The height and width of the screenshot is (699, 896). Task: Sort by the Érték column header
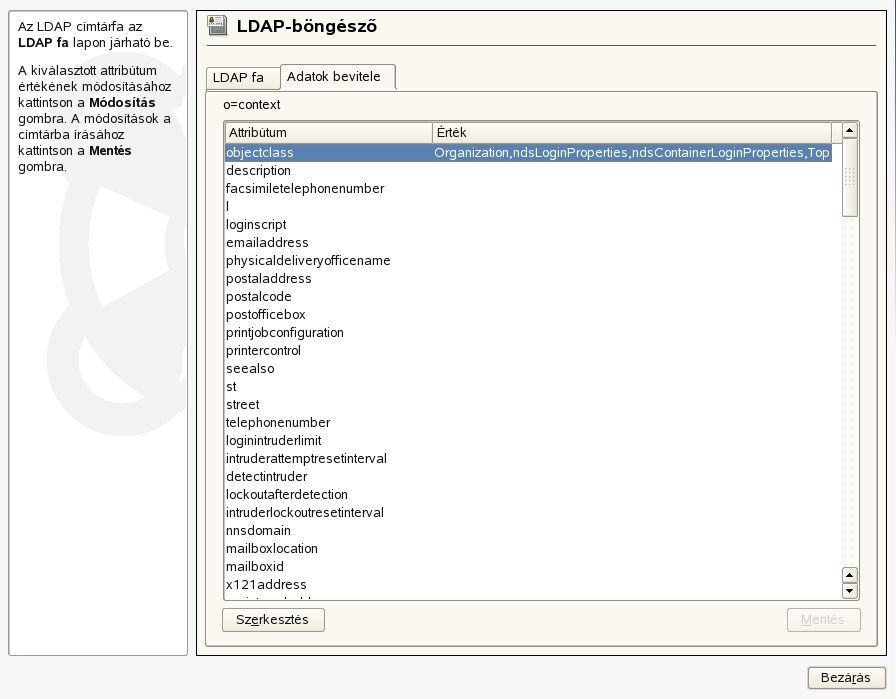click(x=632, y=133)
